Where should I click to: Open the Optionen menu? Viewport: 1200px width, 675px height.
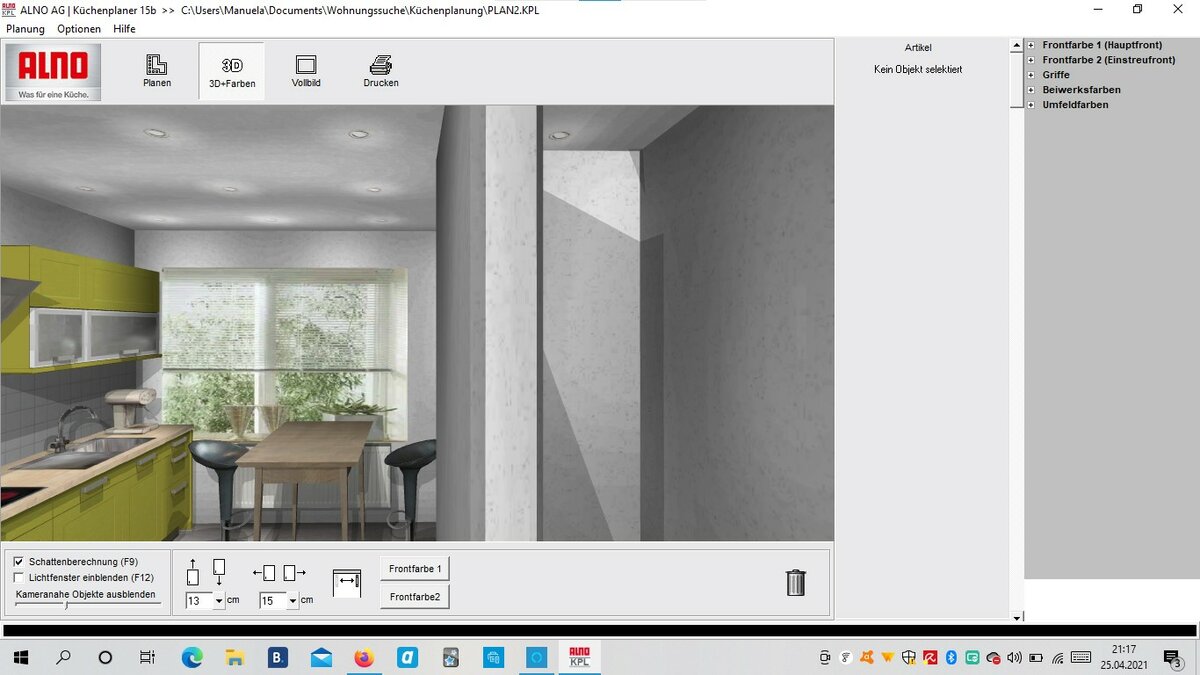79,29
